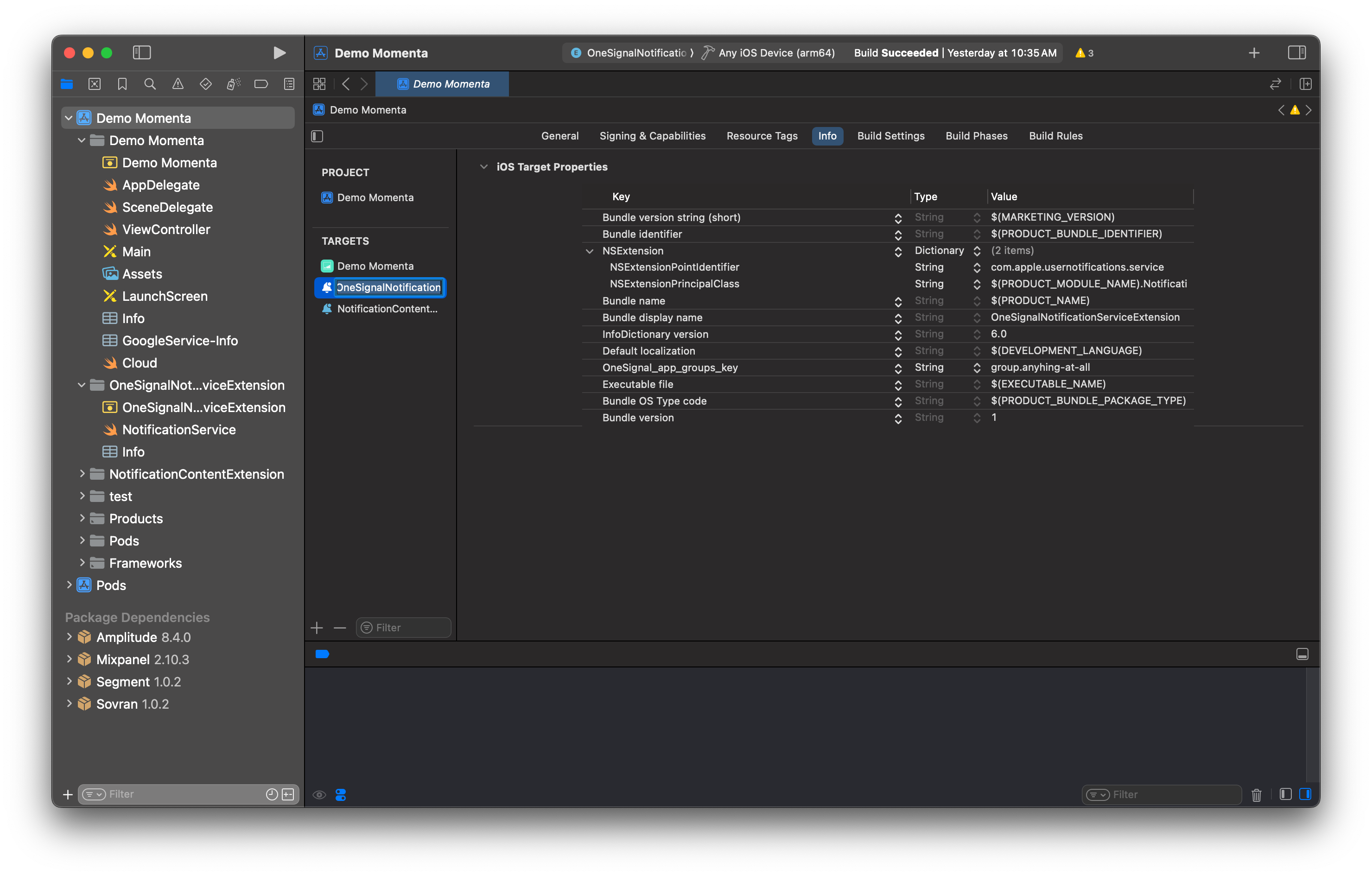Switch to the Signing & Capabilities tab

[652, 136]
